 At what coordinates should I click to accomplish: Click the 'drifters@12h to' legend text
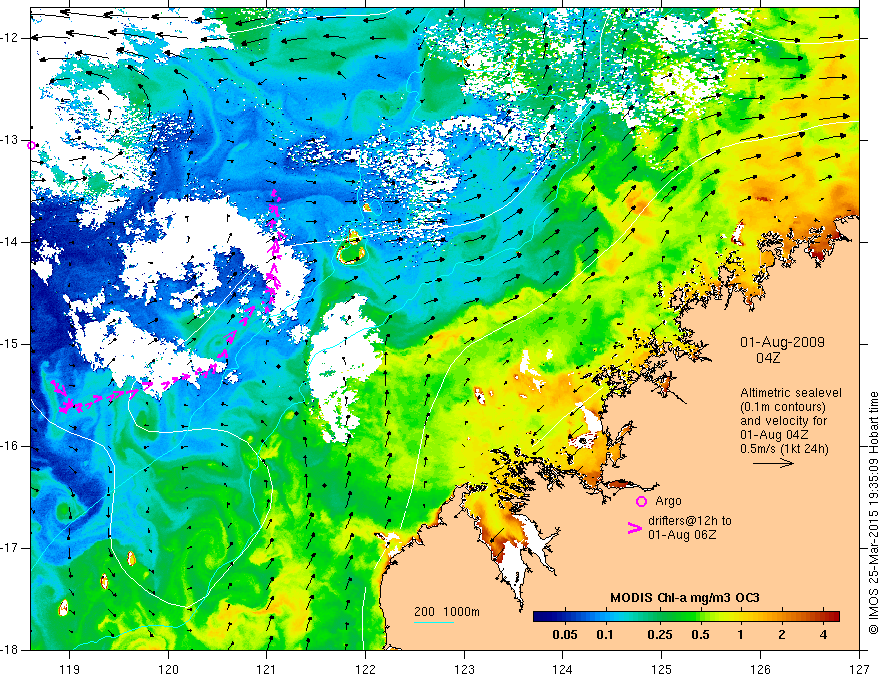pos(690,521)
